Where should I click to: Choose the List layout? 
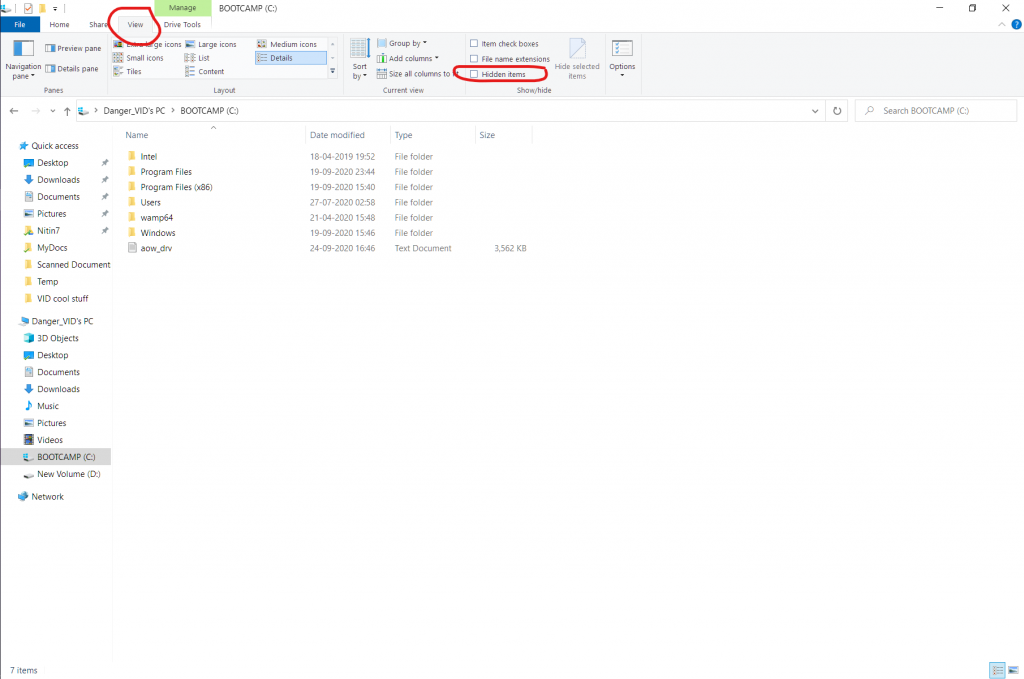coord(197,58)
